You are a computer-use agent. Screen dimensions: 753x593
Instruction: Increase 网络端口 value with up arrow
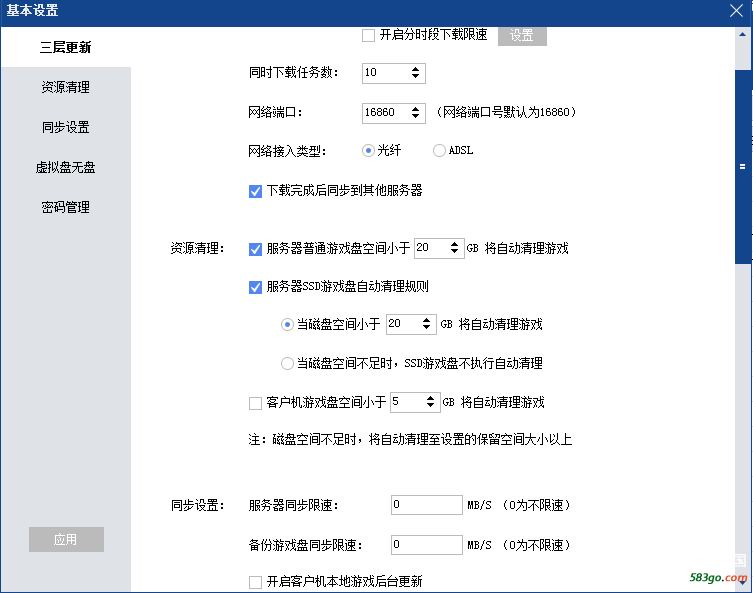coord(415,109)
